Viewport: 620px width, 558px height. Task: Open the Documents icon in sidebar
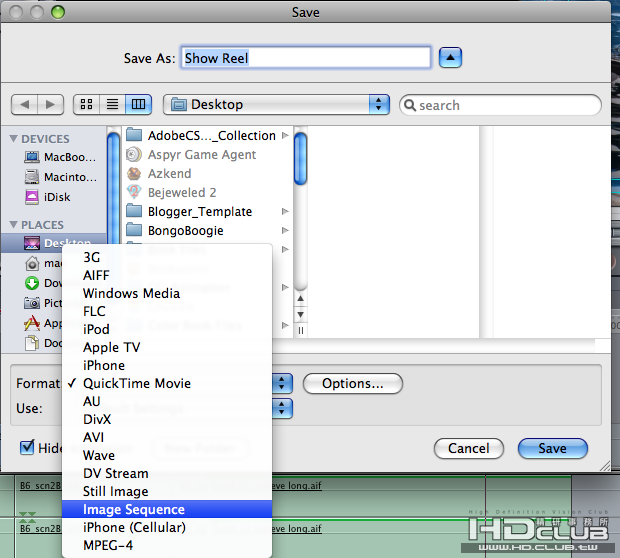click(32, 343)
